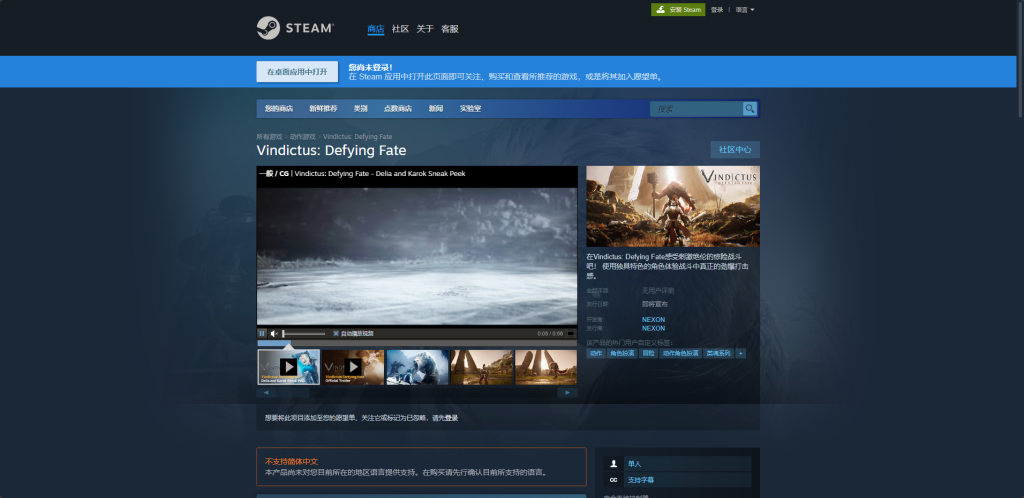The image size is (1024, 498).
Task: Click the Steam logo in the header
Action: (x=295, y=28)
